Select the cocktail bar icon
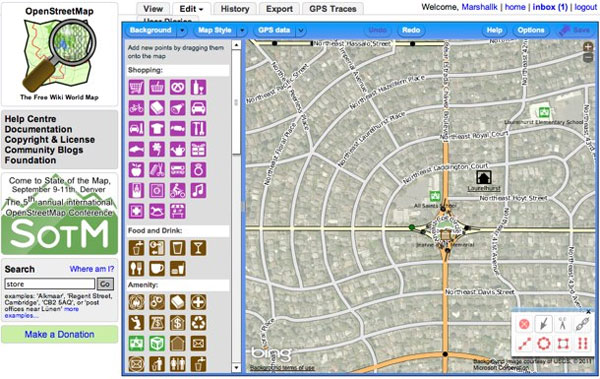600x379 pixels. coord(198,248)
